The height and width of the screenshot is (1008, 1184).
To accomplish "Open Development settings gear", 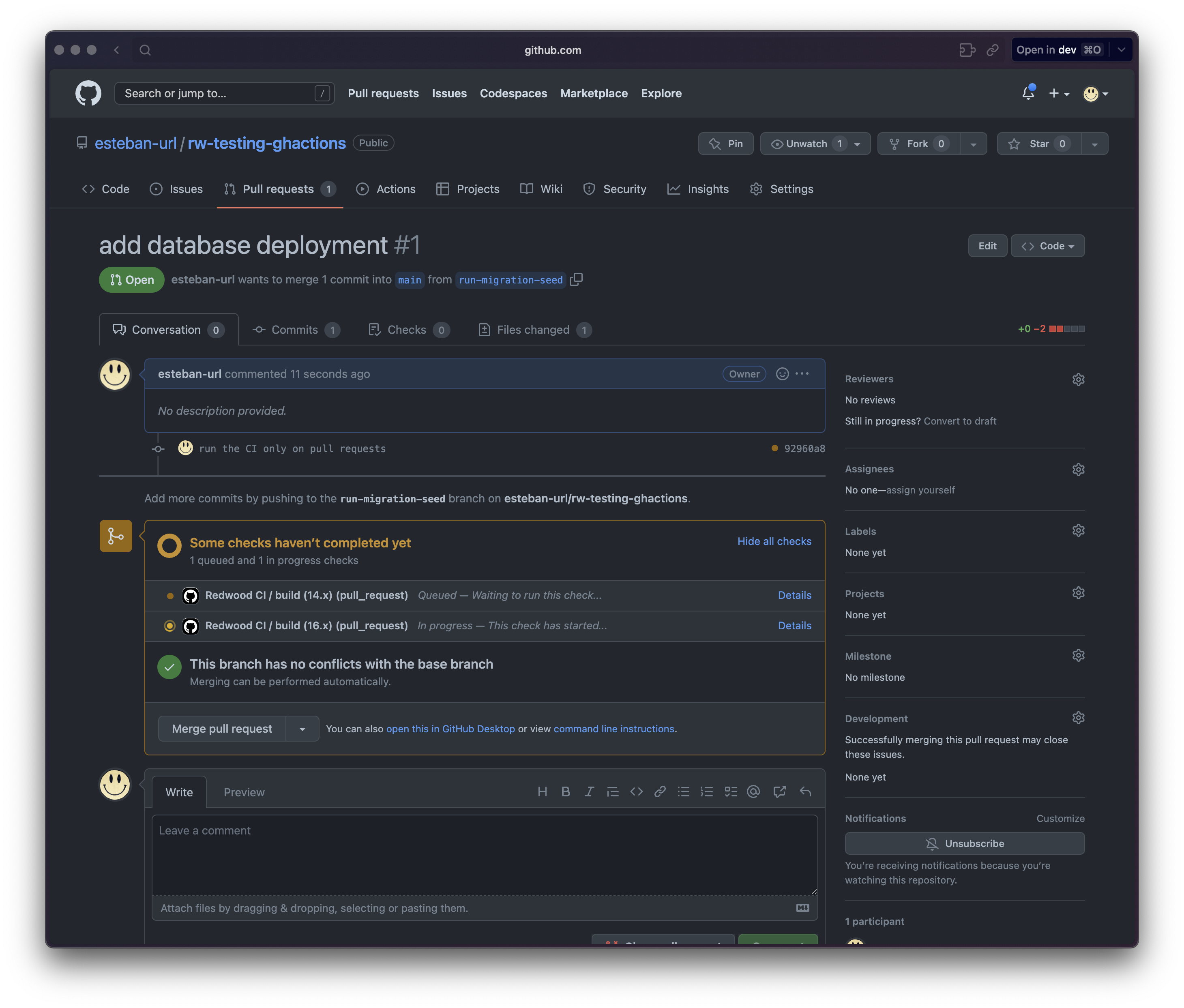I will [1078, 718].
